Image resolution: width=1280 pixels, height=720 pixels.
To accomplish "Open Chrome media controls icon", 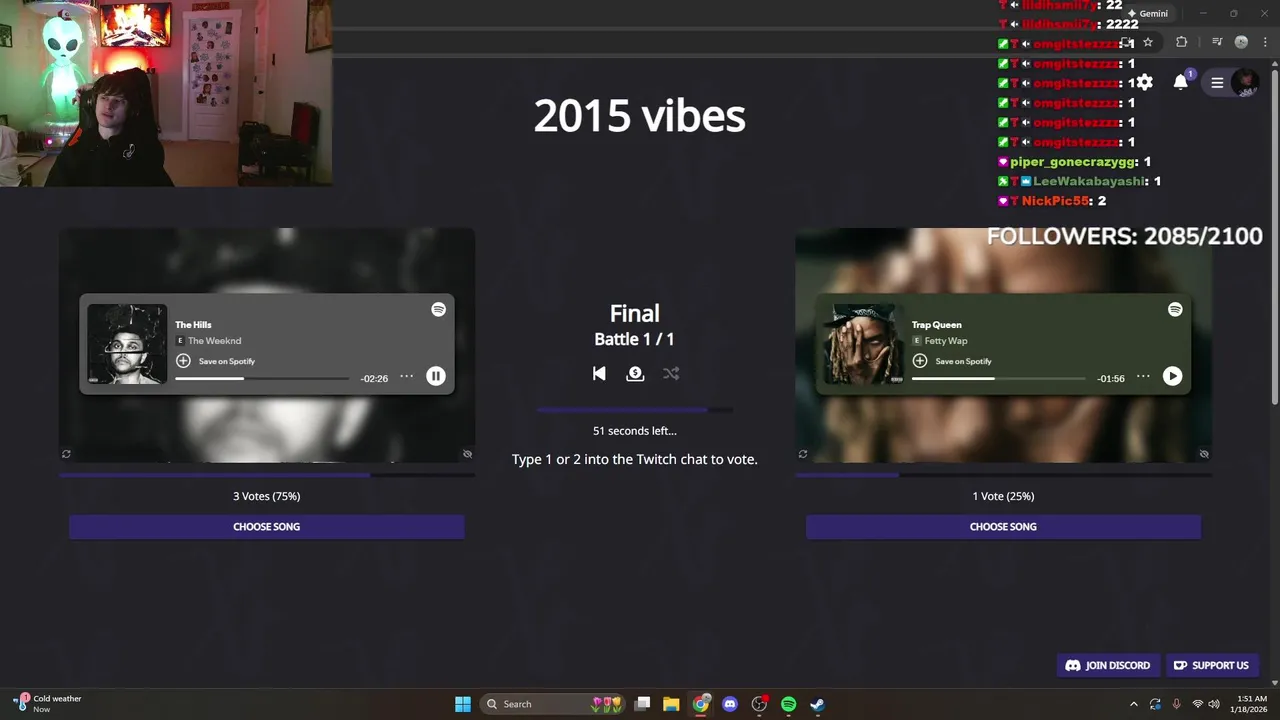I will point(1217,42).
